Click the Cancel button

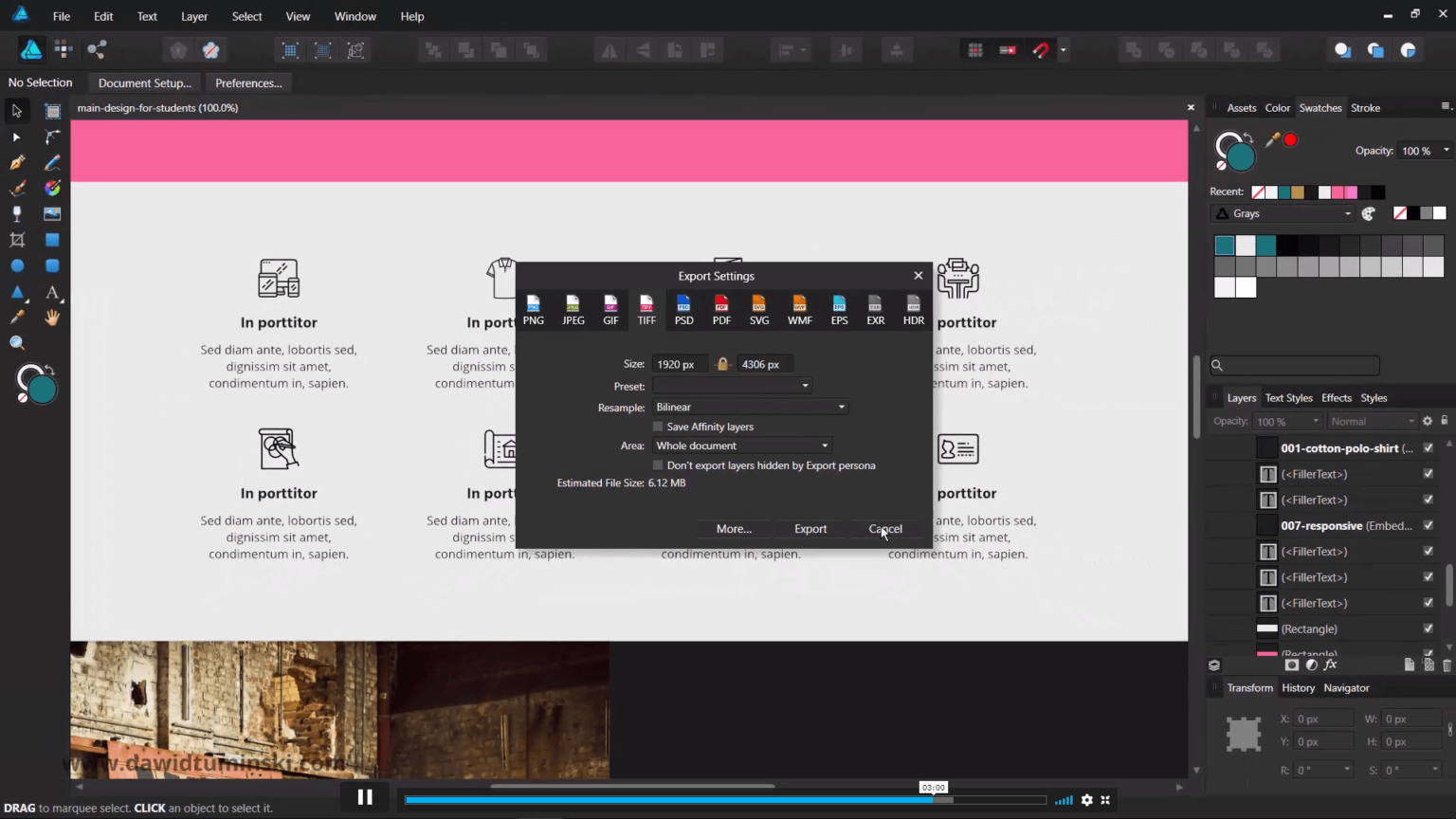click(885, 529)
